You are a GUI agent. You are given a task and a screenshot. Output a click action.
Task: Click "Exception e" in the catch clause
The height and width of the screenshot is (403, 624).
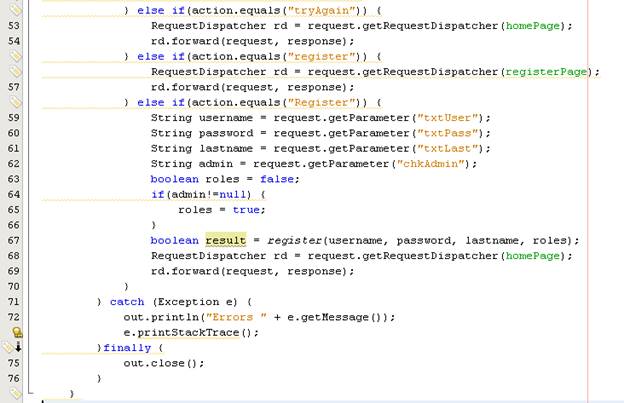click(x=197, y=302)
